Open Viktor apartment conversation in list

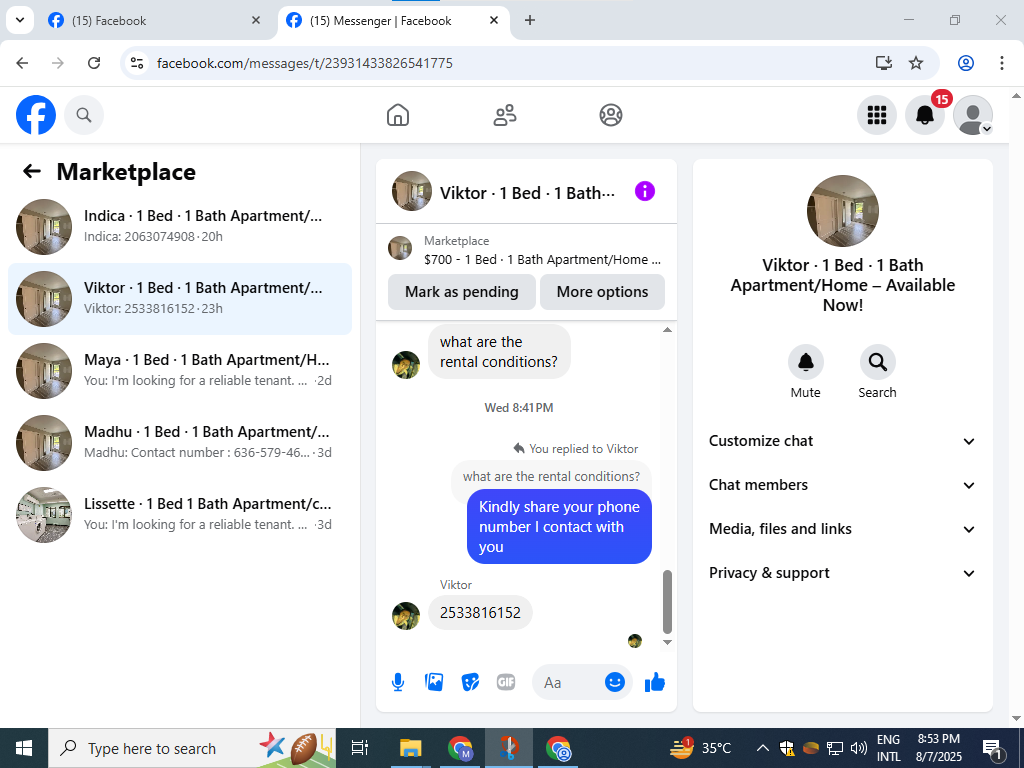180,298
